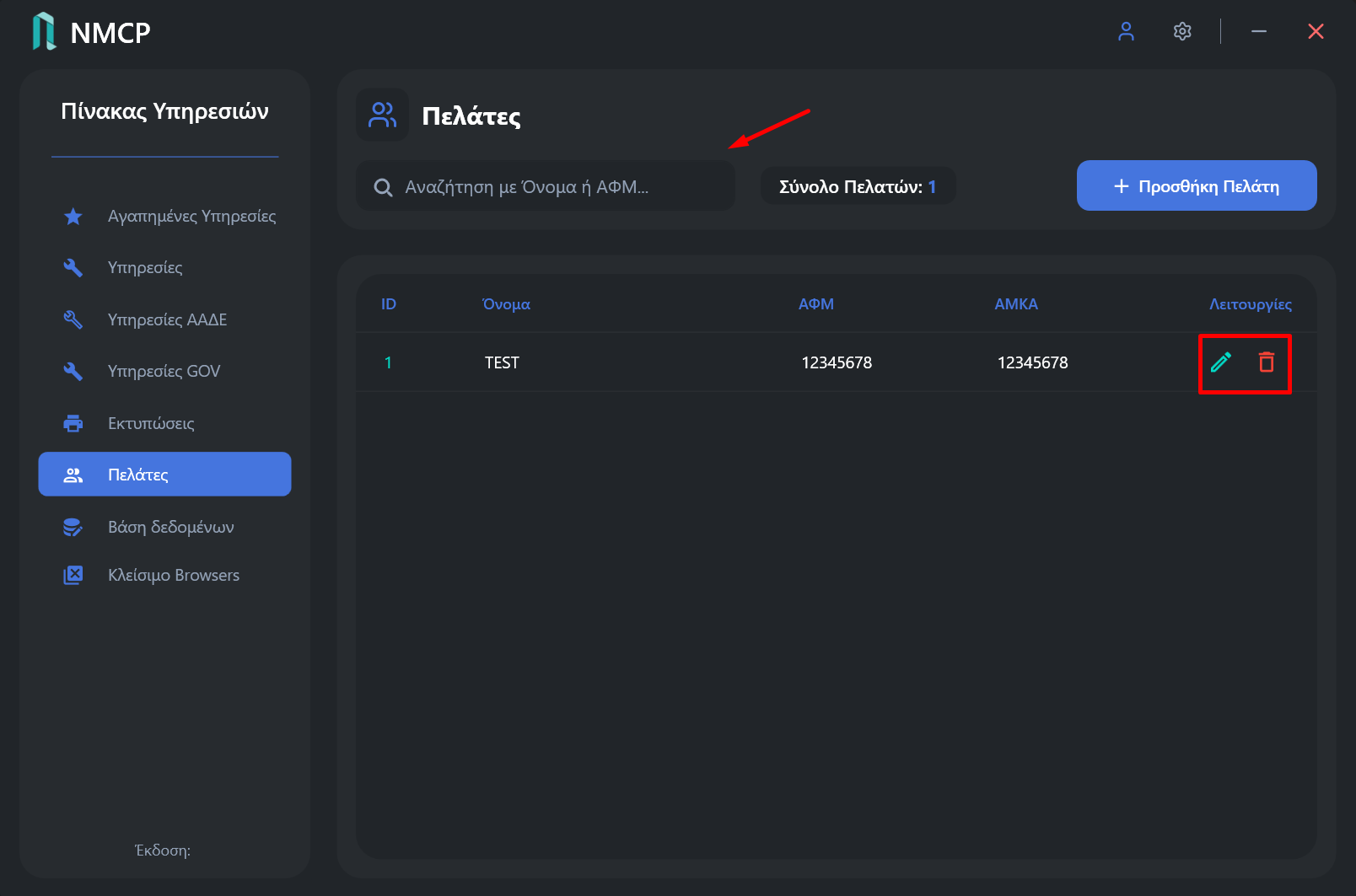
Task: Open settings via the gear icon
Action: (x=1182, y=32)
